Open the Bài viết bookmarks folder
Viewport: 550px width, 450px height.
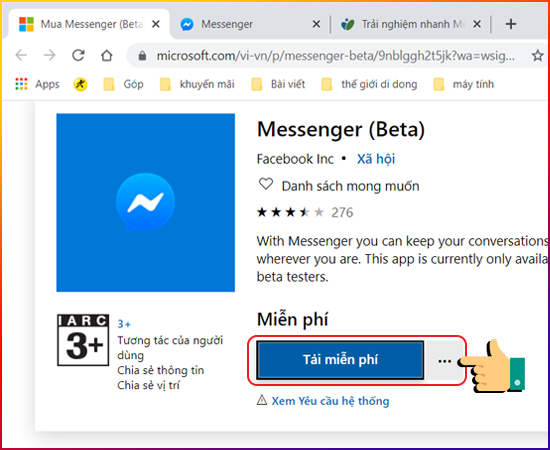pyautogui.click(x=278, y=84)
